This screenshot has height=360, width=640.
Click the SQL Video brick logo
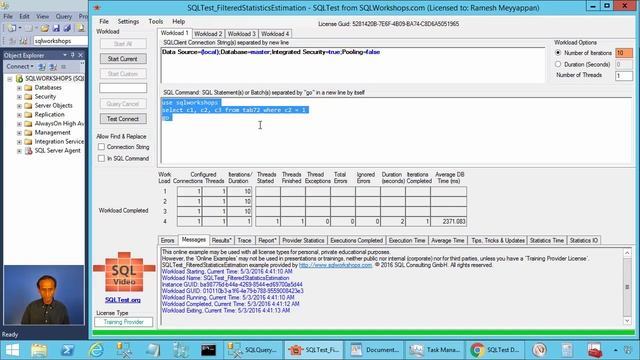point(124,272)
